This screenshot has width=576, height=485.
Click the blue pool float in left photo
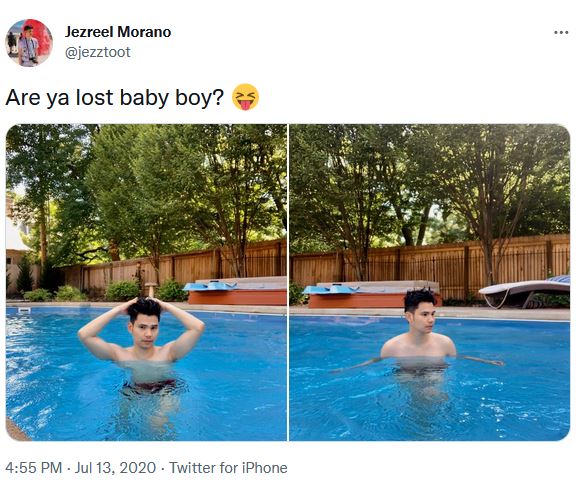(210, 286)
